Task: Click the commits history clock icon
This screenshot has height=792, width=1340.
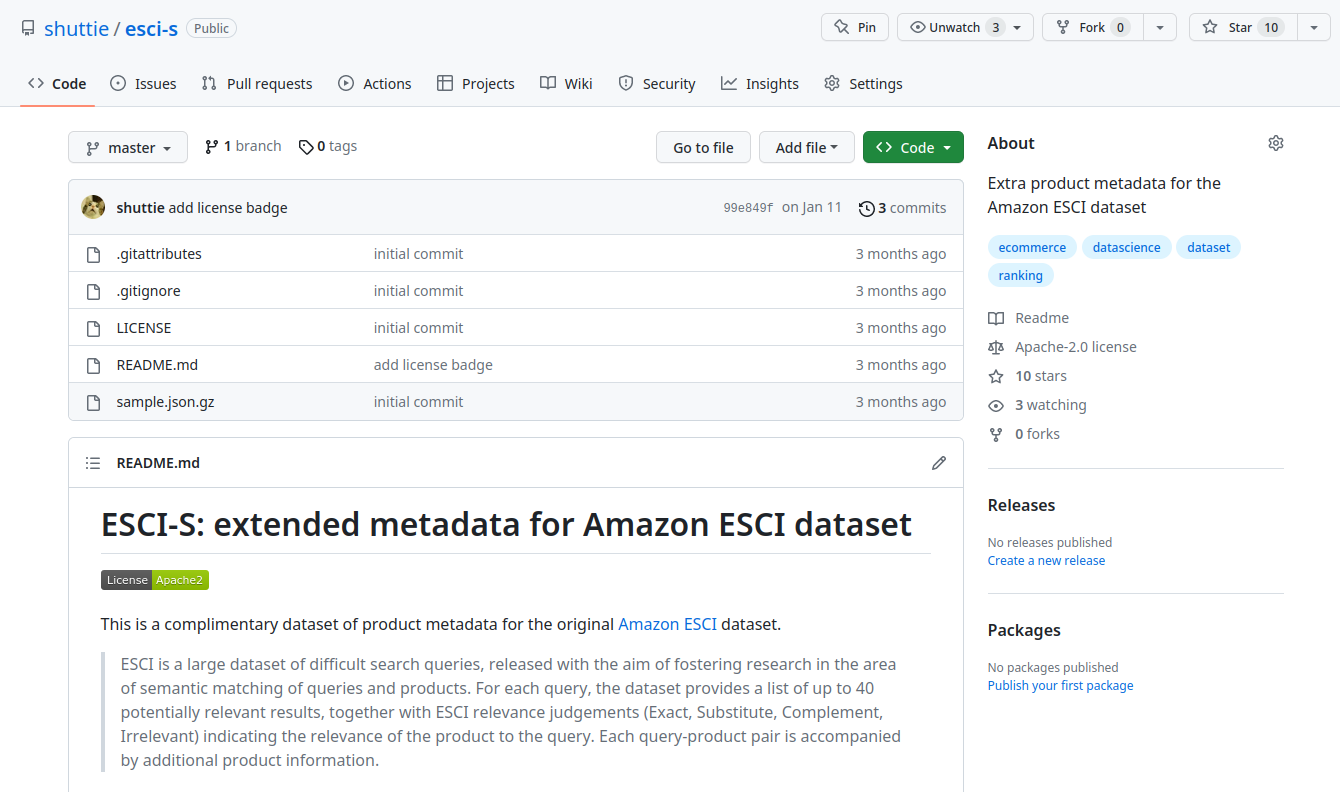Action: [x=866, y=208]
